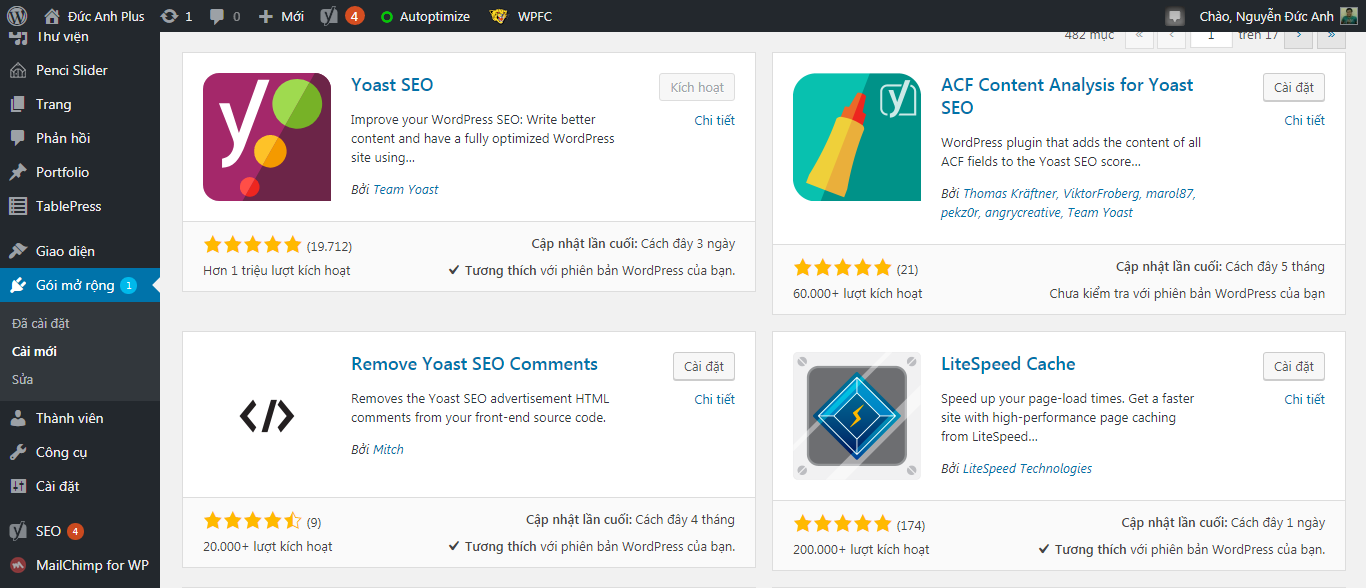Open the Mới (New) admin bar menu
The height and width of the screenshot is (588, 1366).
click(281, 16)
